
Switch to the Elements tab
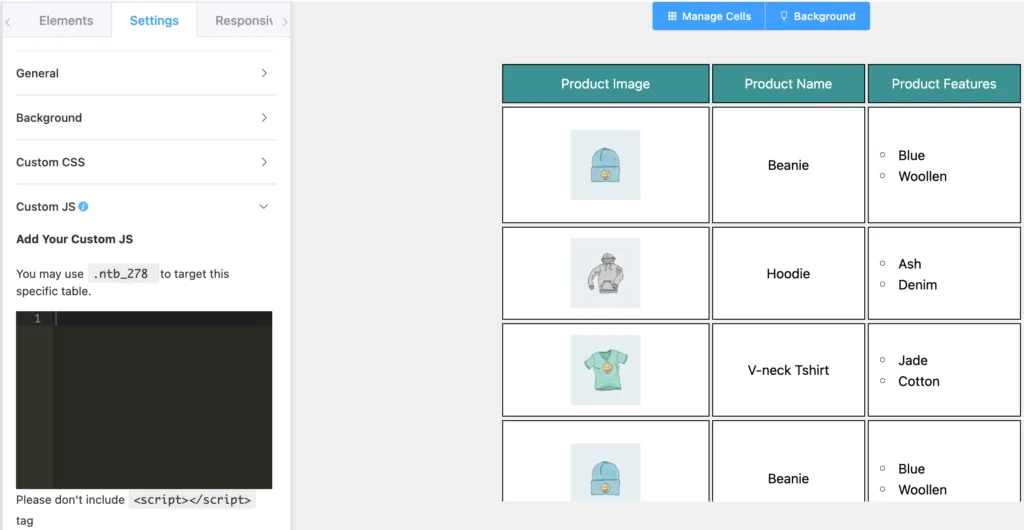pos(66,21)
